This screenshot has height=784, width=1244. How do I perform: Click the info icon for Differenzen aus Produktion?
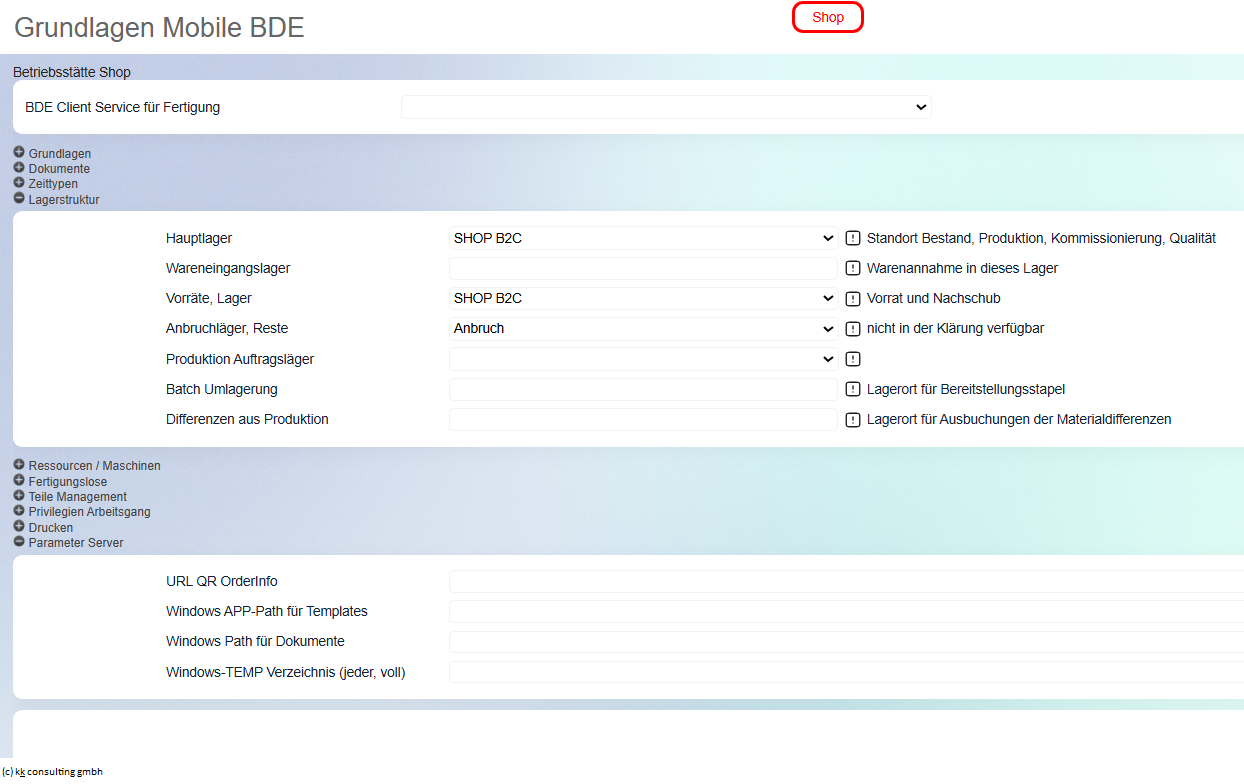pyautogui.click(x=853, y=419)
